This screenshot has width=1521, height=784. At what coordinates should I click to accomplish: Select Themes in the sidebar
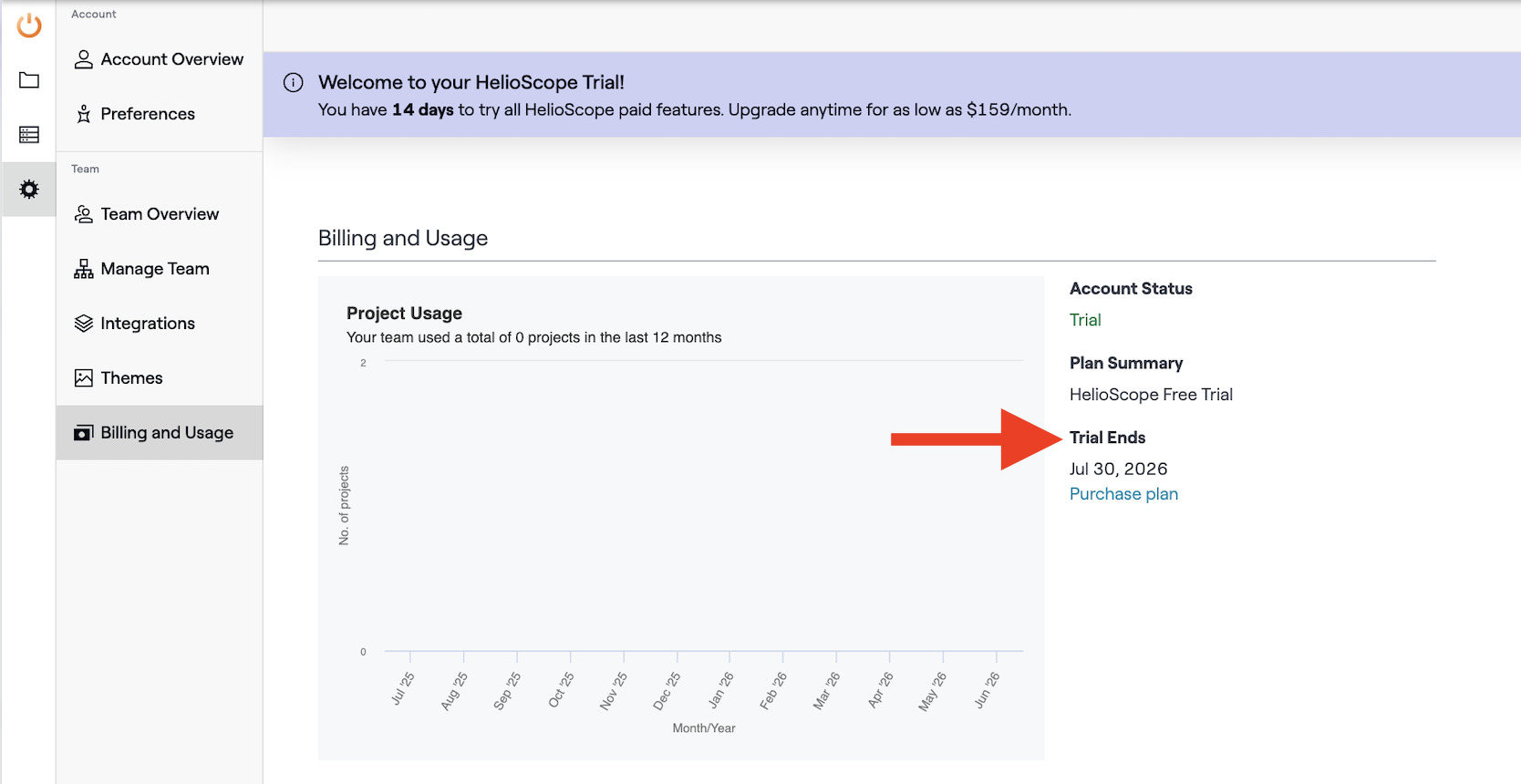(160, 378)
